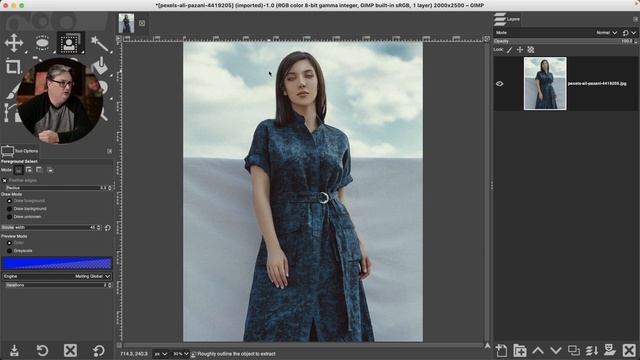Click the pexels-ali-pazani layer thumbnail
This screenshot has width=640, height=360.
point(545,83)
